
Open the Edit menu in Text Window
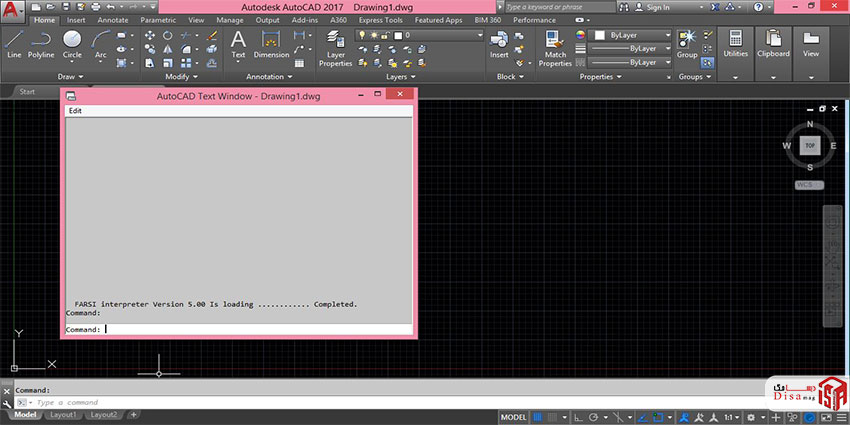point(75,111)
